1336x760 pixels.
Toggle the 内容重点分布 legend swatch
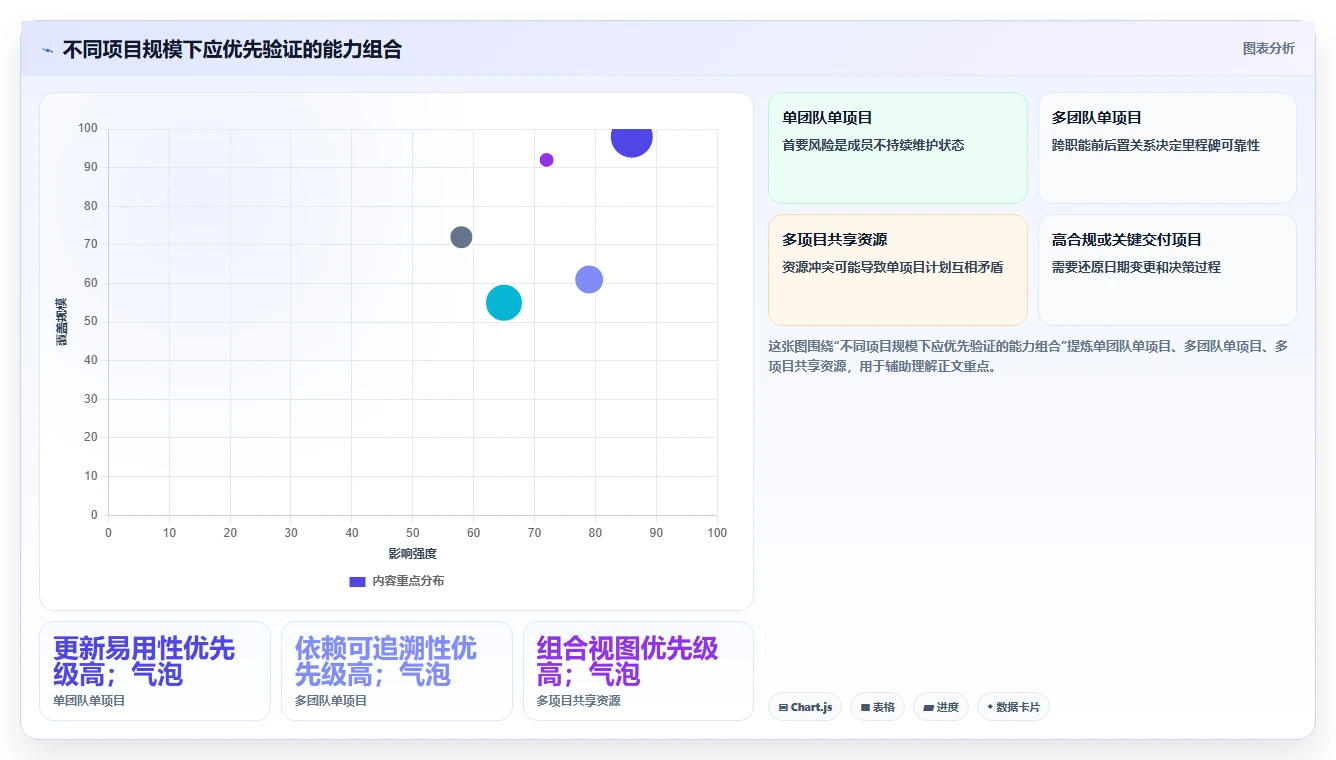357,581
